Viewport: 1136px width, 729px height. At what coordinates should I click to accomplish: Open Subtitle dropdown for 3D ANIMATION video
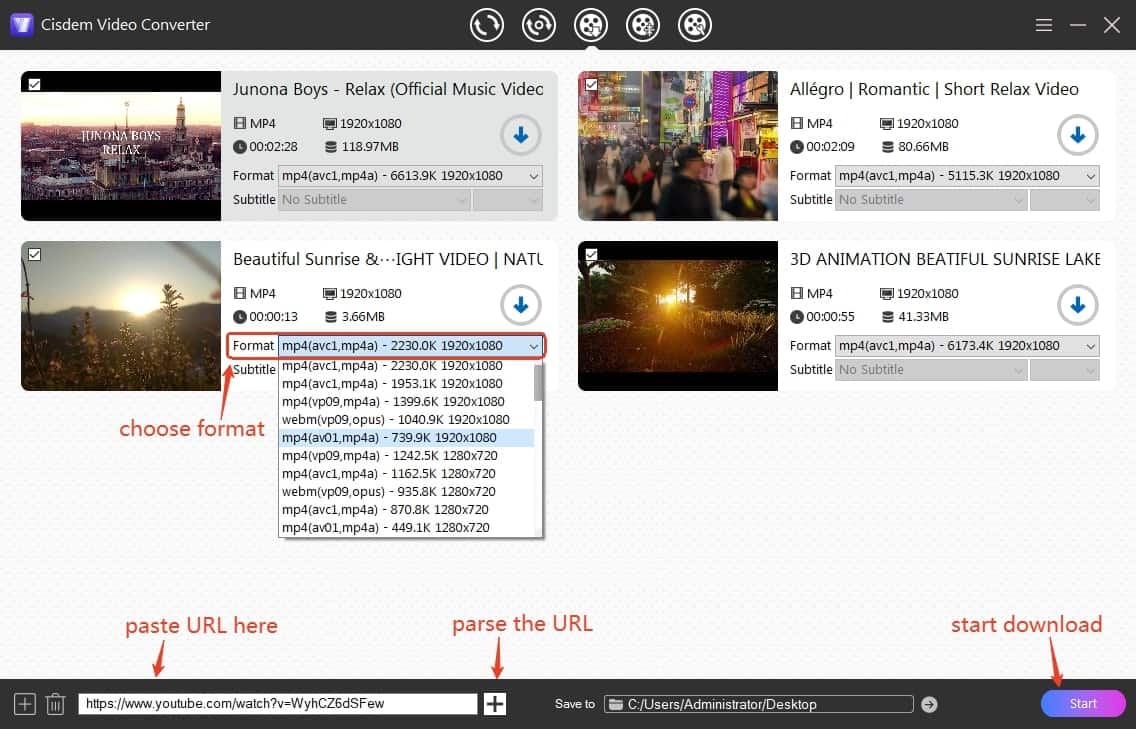pos(932,370)
